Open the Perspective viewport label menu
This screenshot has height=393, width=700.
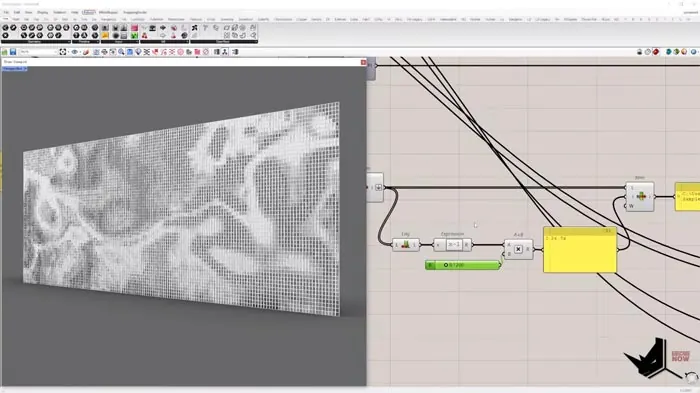(x=14, y=69)
